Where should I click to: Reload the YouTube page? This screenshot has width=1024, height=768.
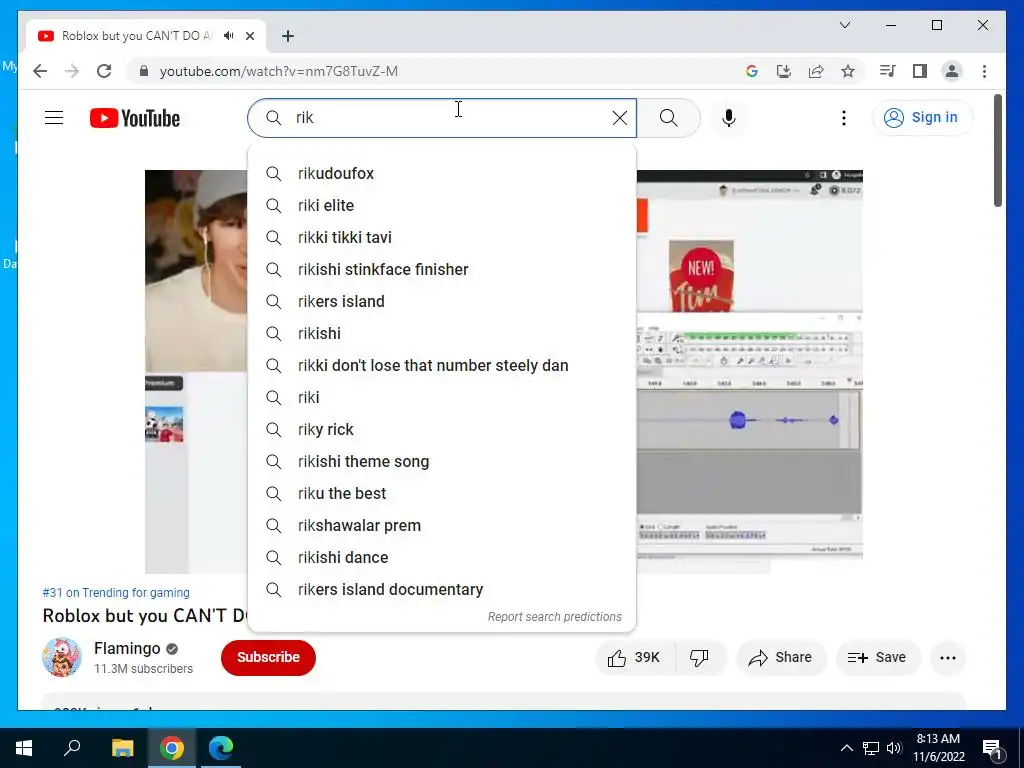coord(104,71)
